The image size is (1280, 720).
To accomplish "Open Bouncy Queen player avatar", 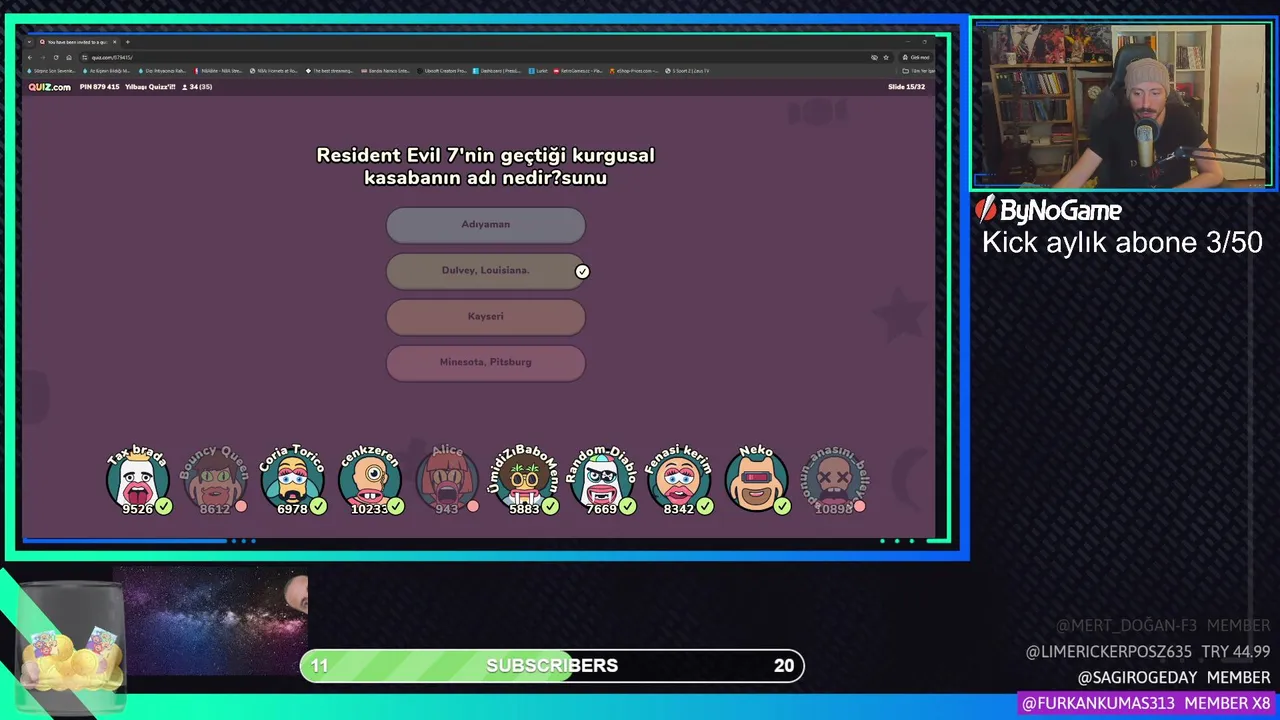I will tap(214, 481).
